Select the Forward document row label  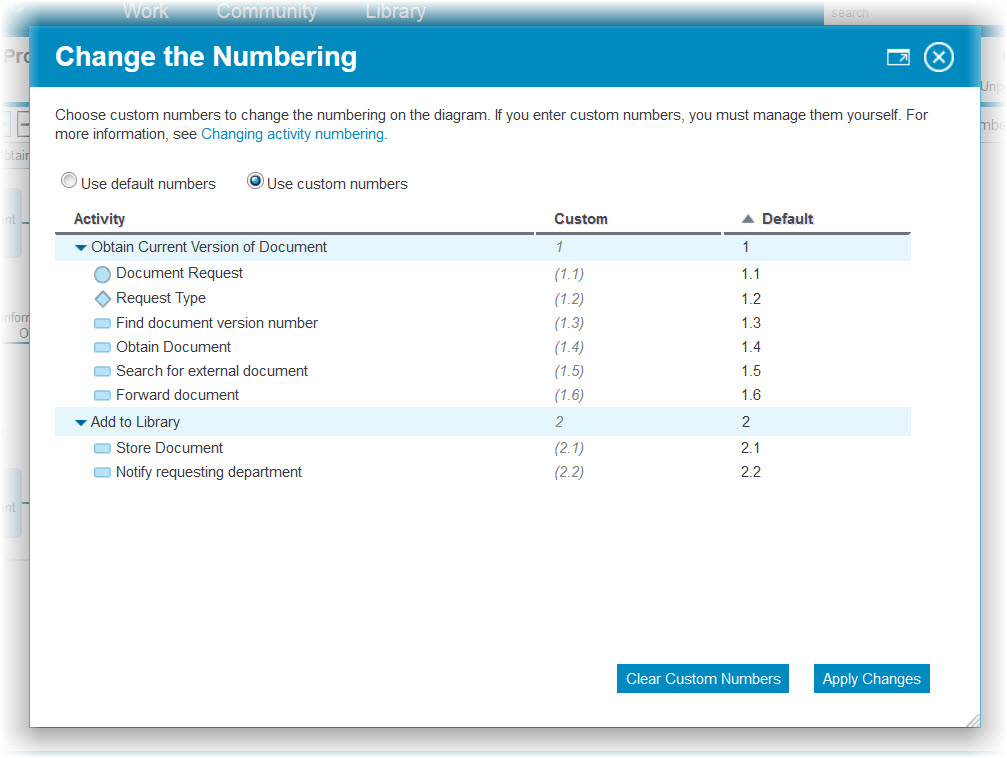click(x=177, y=395)
